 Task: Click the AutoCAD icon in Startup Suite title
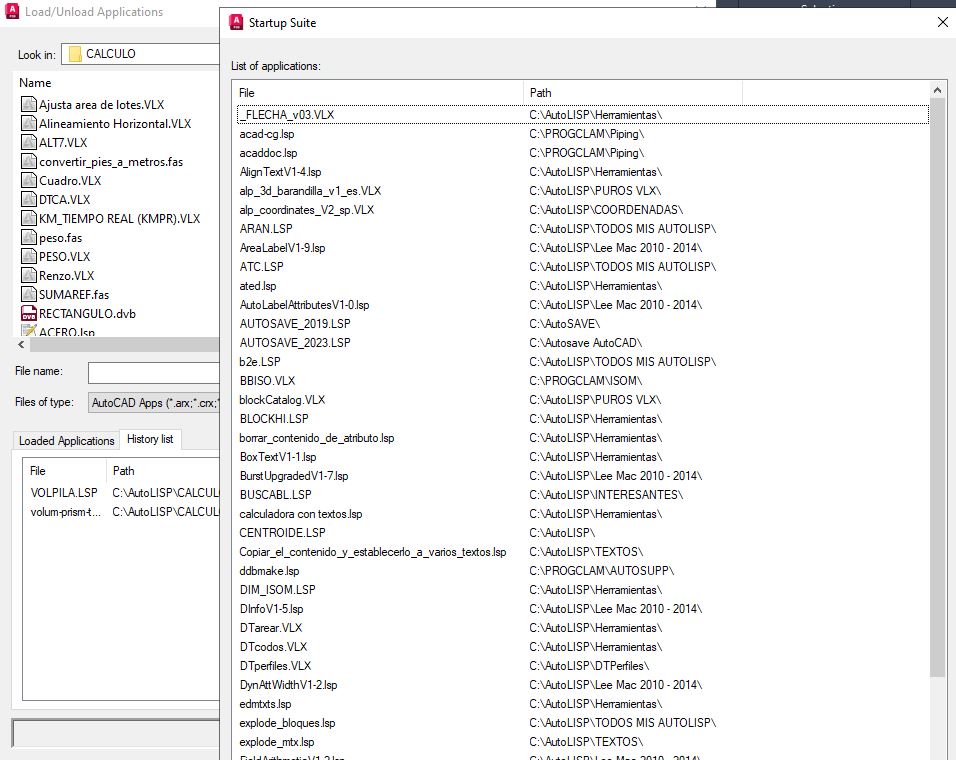pos(236,23)
